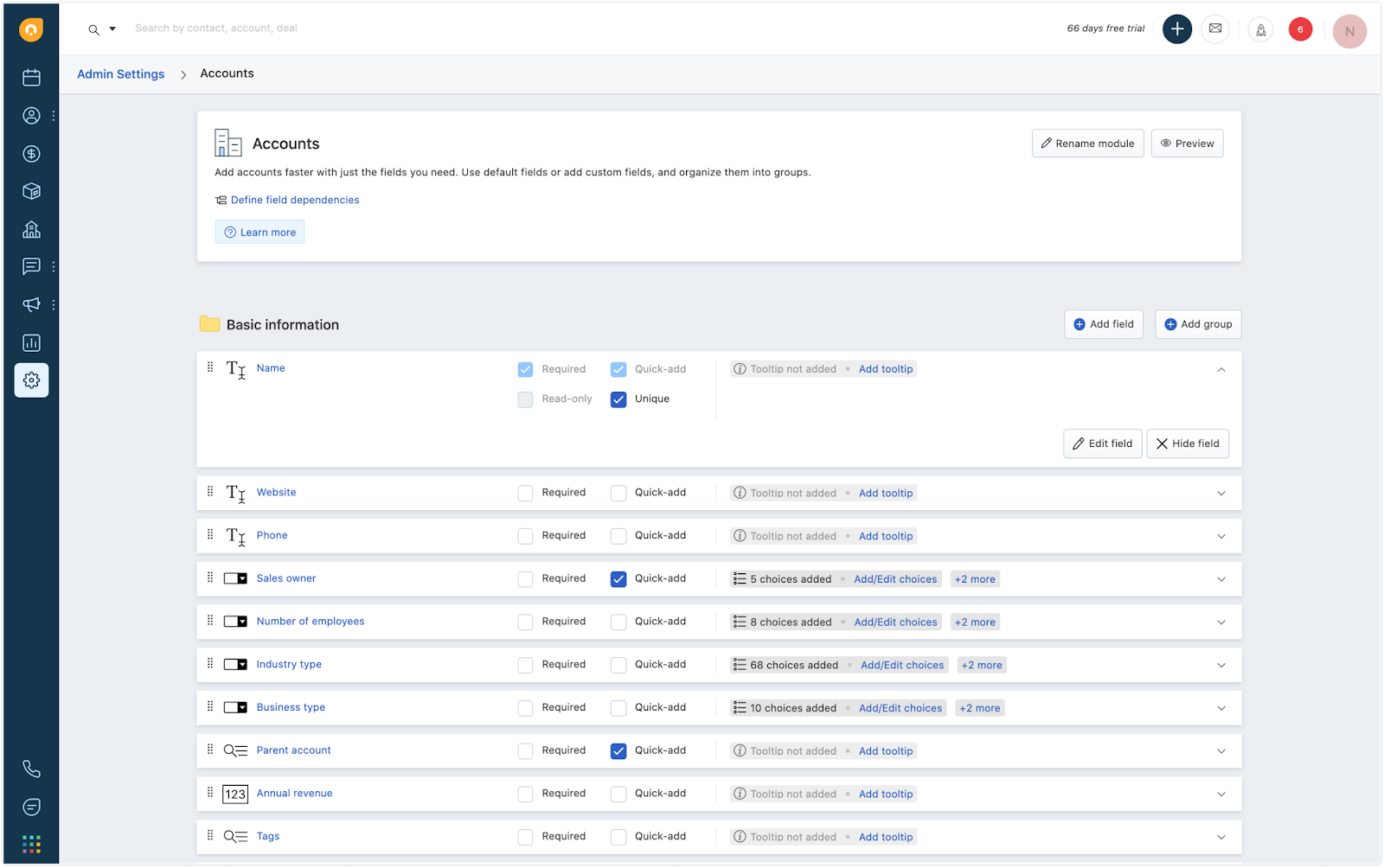
Task: Grab the drag handle for Sales owner field
Action: pyautogui.click(x=210, y=577)
